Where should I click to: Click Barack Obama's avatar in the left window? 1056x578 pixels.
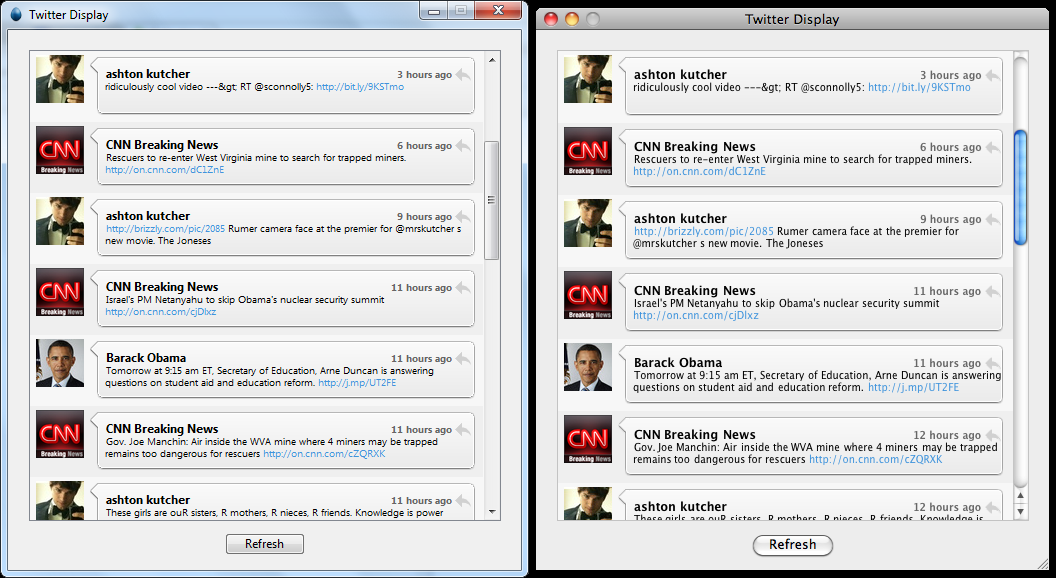click(60, 363)
